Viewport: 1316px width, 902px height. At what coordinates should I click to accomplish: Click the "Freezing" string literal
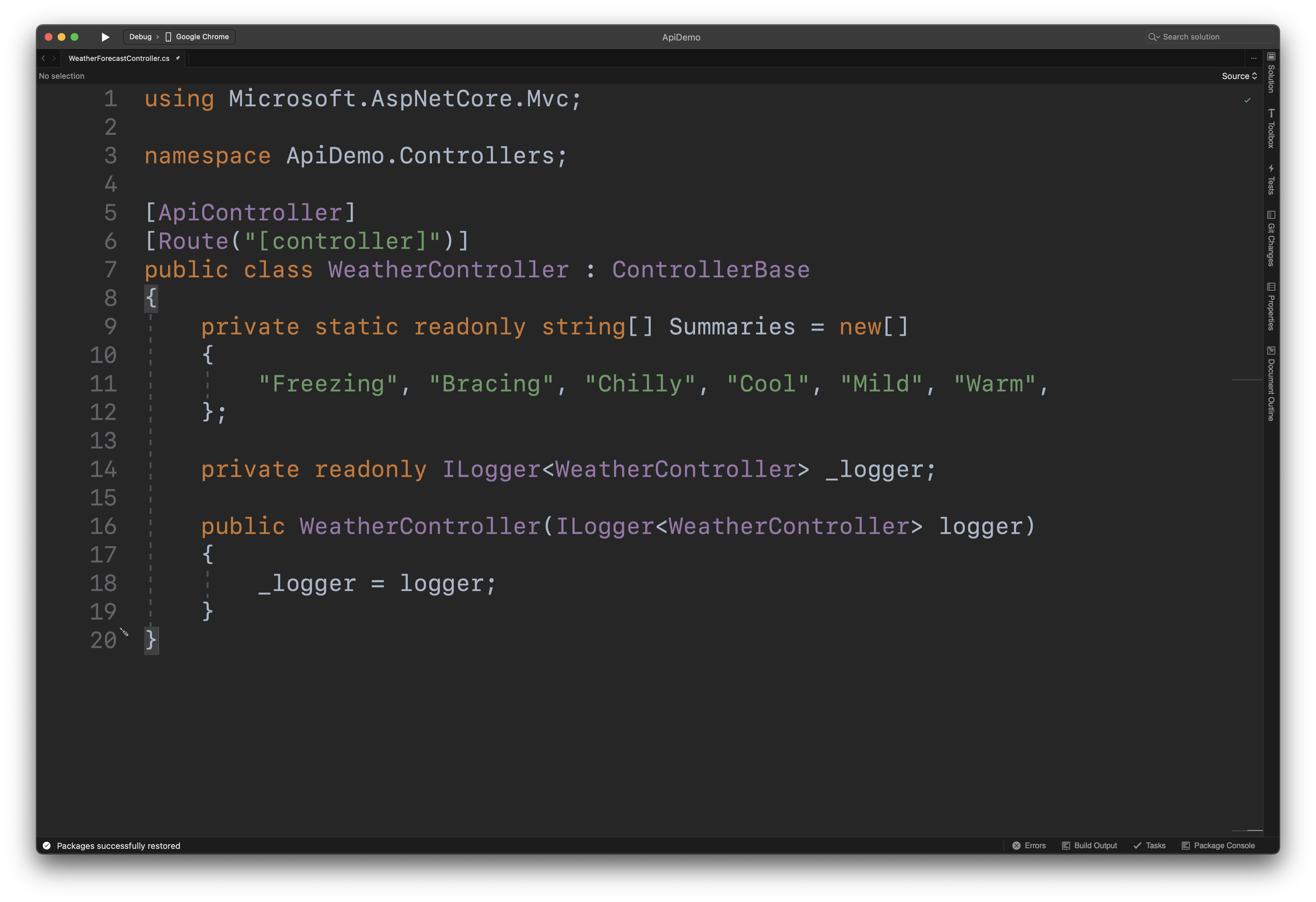pyautogui.click(x=328, y=384)
